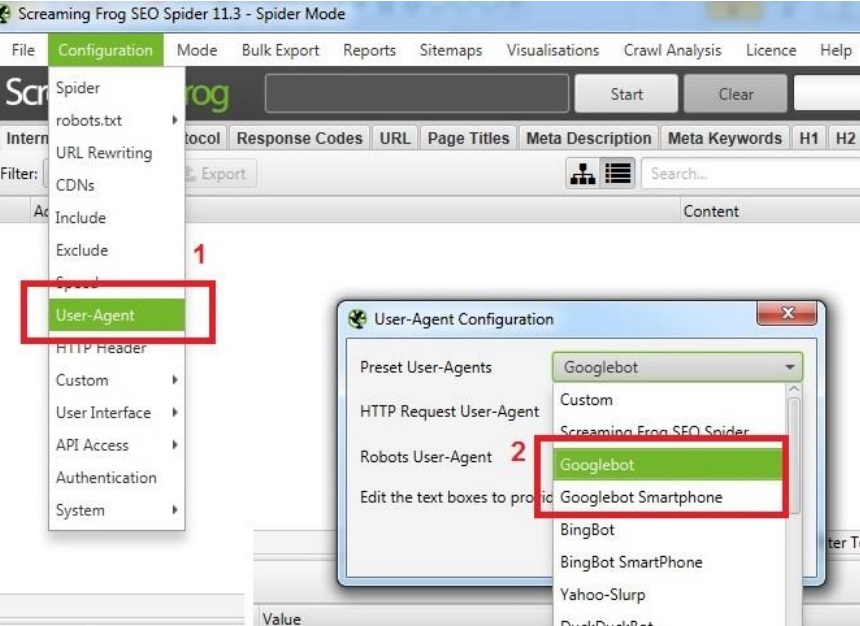Choose Include menu entry

pyautogui.click(x=116, y=218)
